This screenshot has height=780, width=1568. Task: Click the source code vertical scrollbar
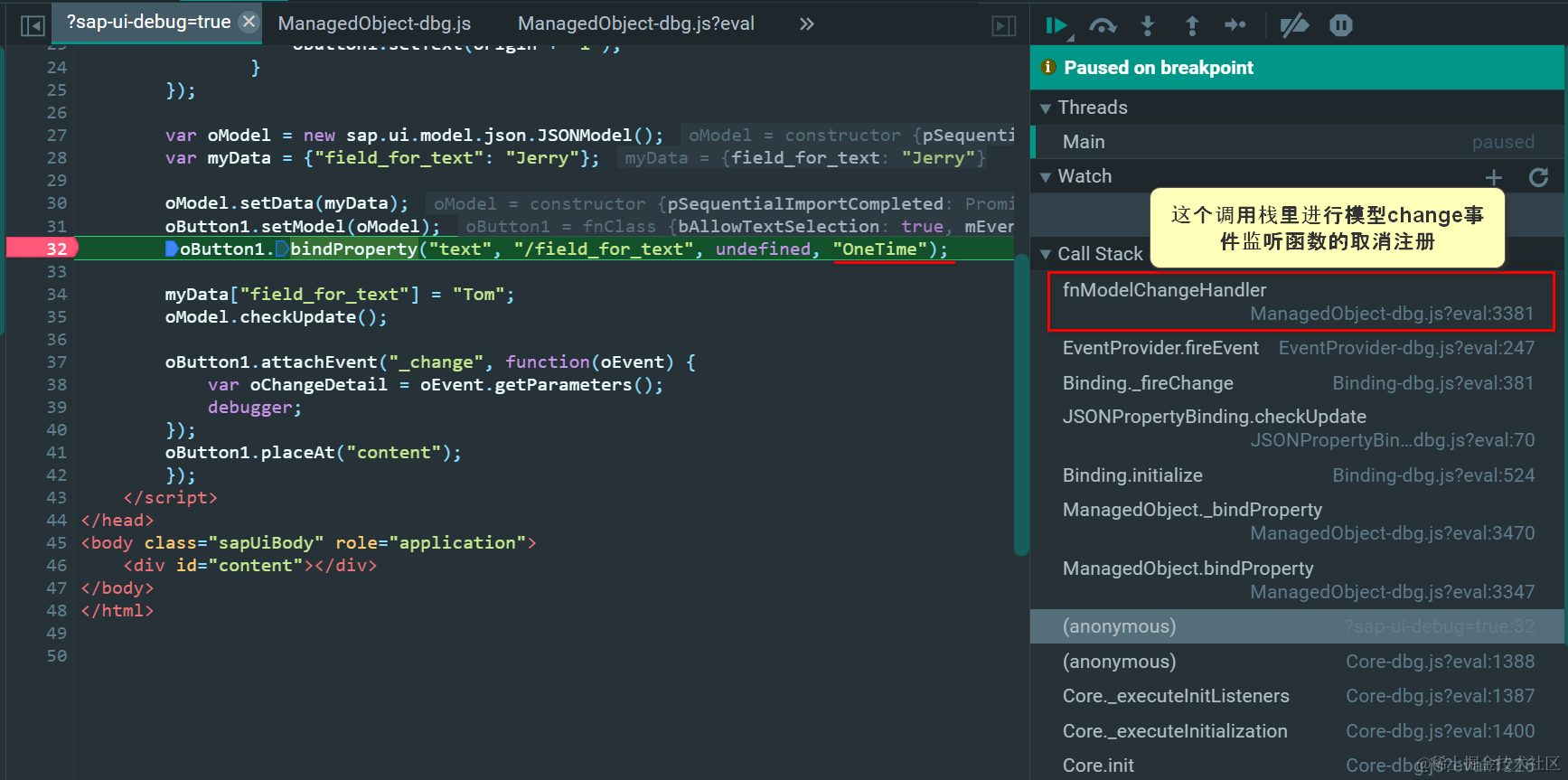[1021, 404]
